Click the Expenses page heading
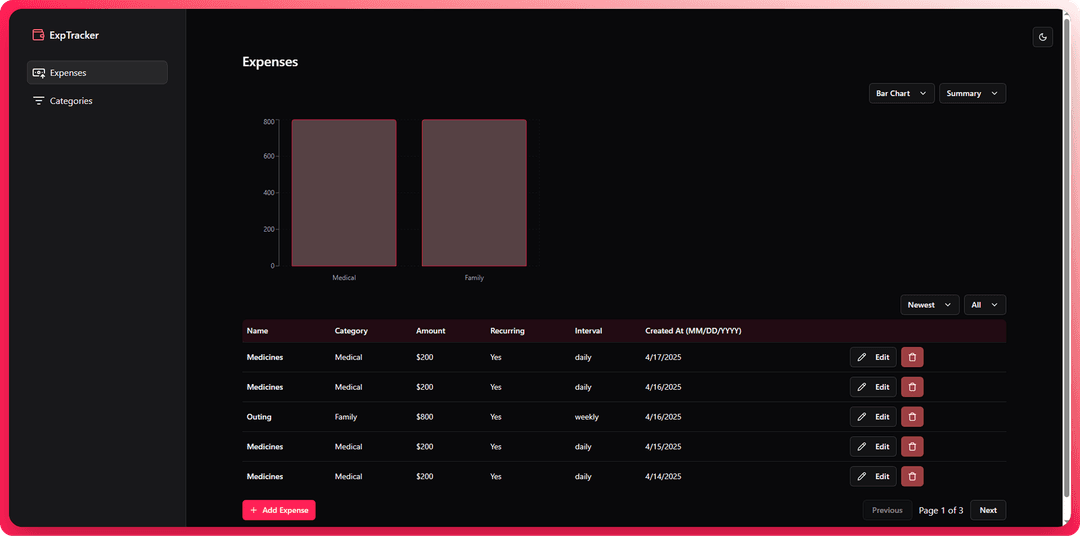The height and width of the screenshot is (536, 1080). pyautogui.click(x=270, y=62)
